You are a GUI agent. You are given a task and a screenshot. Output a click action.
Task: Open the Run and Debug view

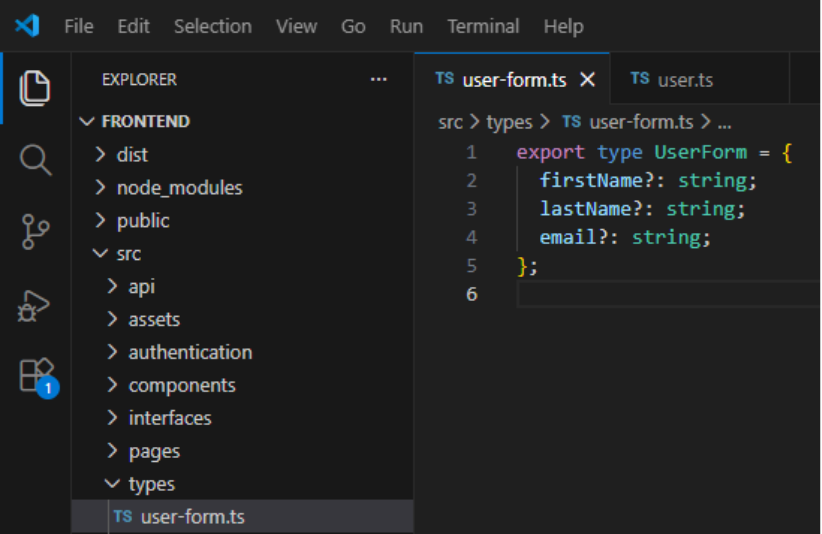point(35,304)
